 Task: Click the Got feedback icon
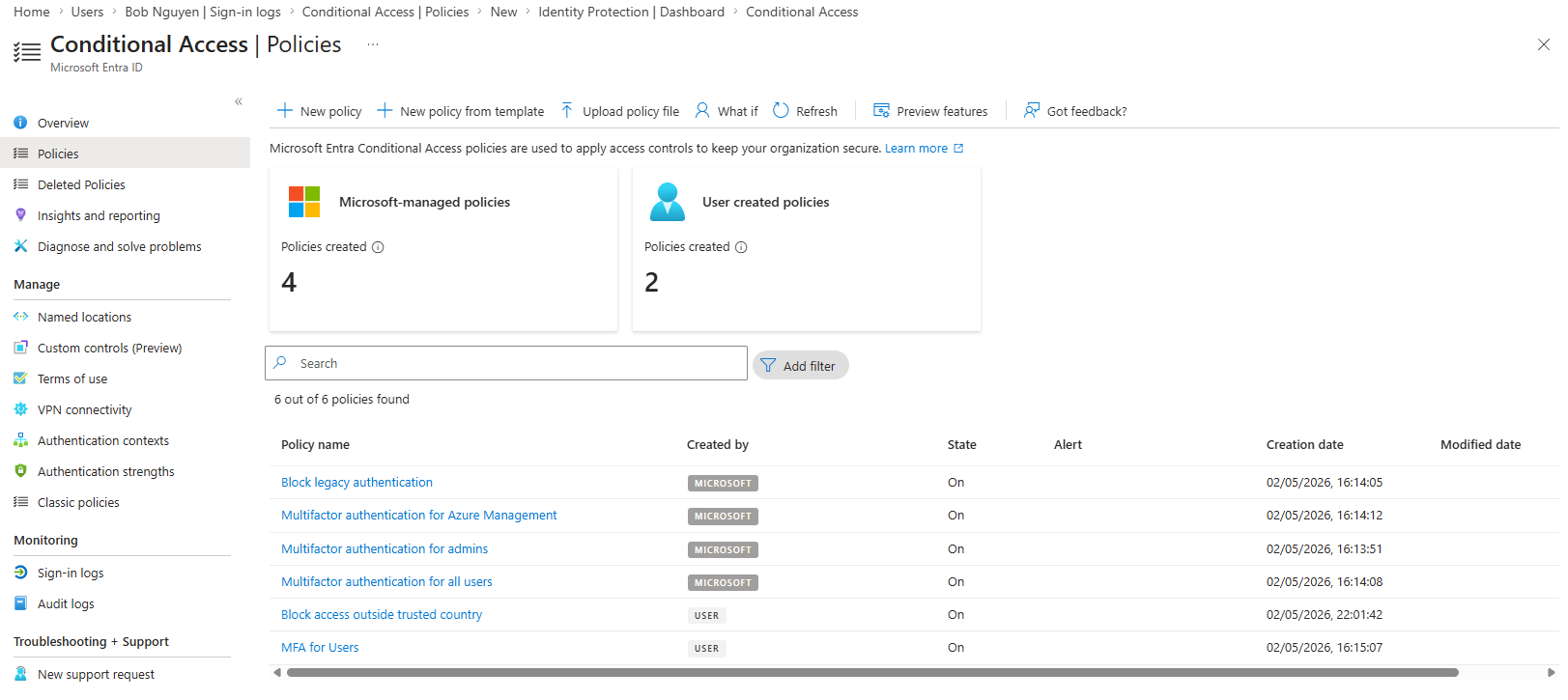click(x=1032, y=110)
